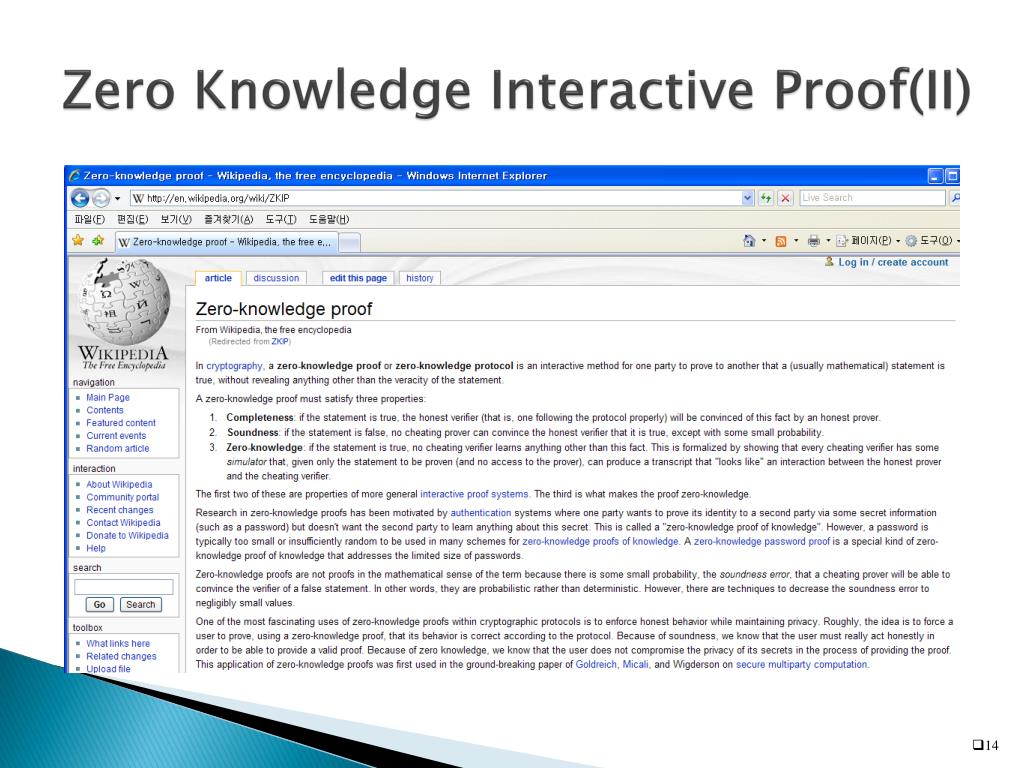The height and width of the screenshot is (768, 1024).
Task: Follow the secure multiparty computation link
Action: coord(801,665)
